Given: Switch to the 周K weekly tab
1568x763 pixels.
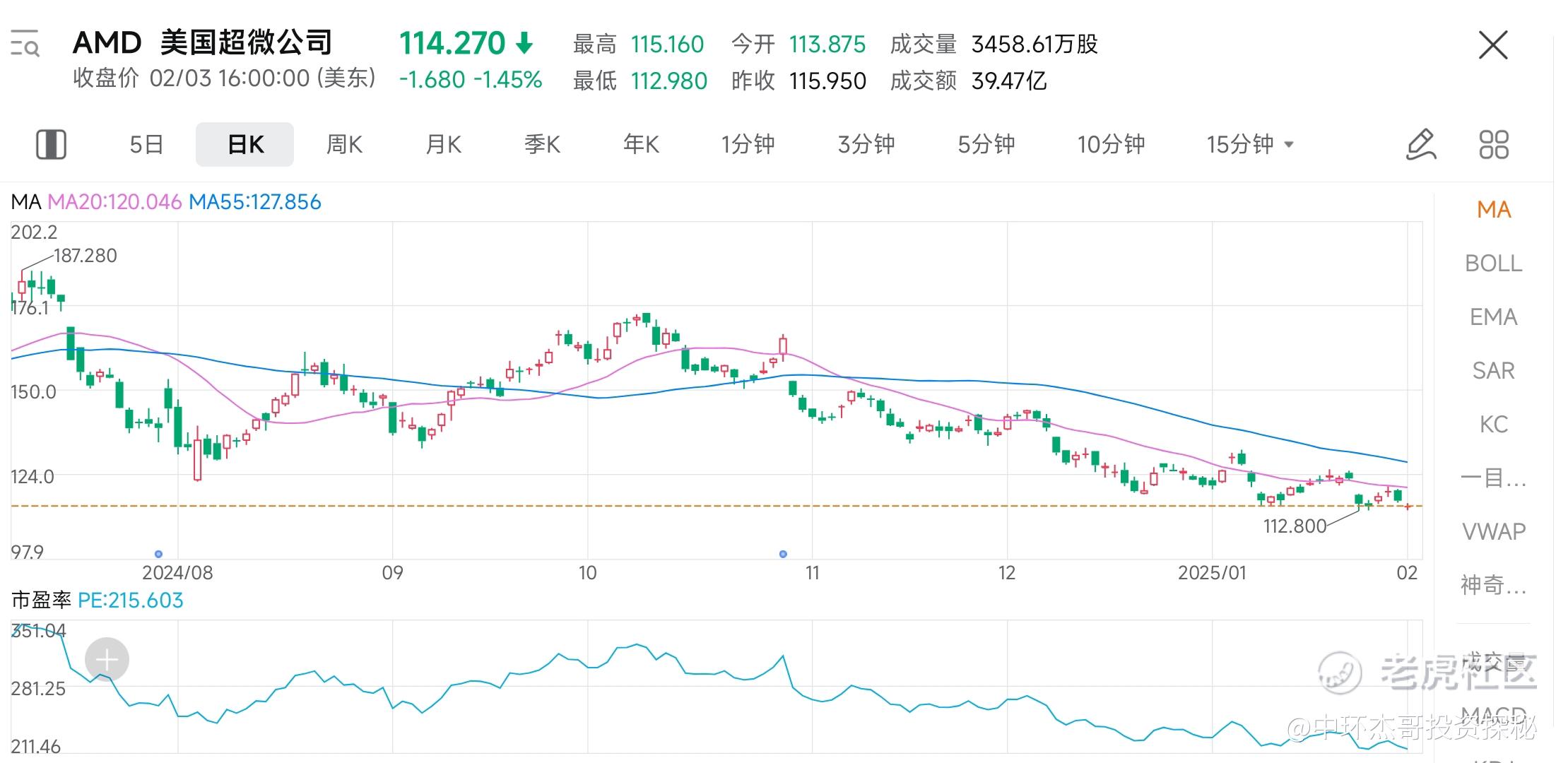Looking at the screenshot, I should pyautogui.click(x=344, y=144).
